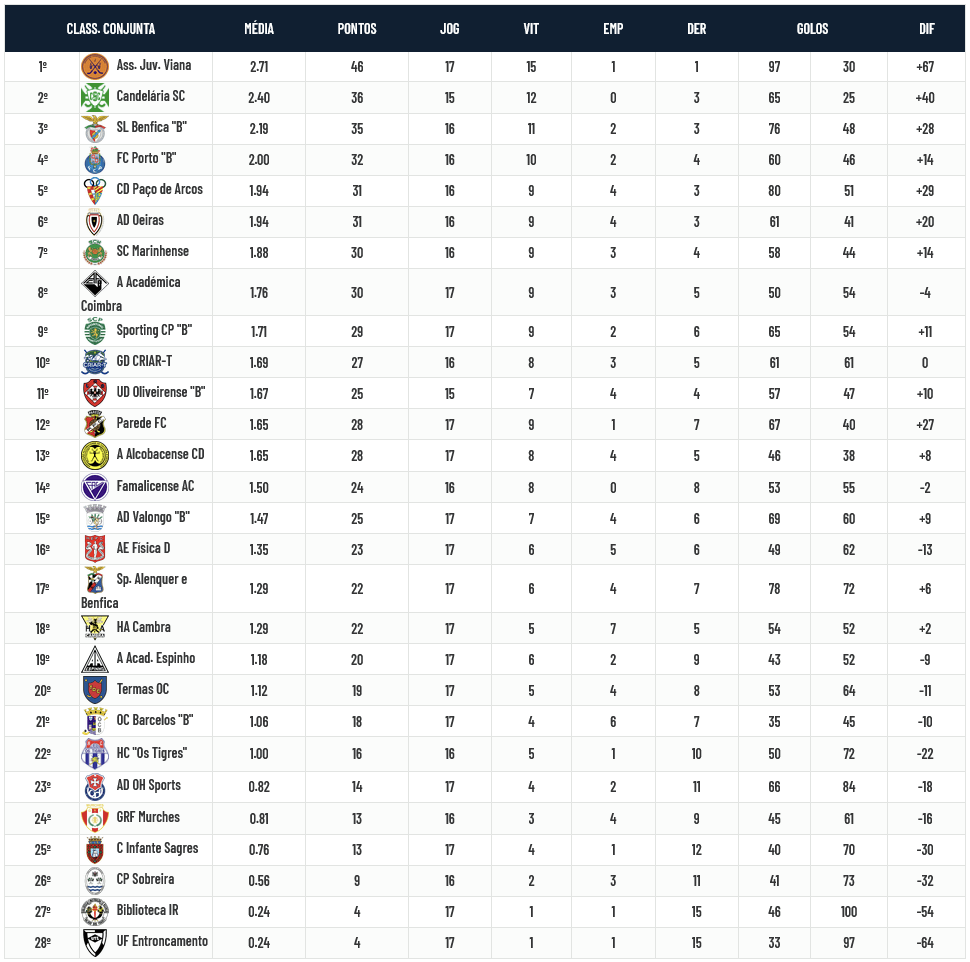Click the A Alcobacense CD yellow logo

point(94,455)
